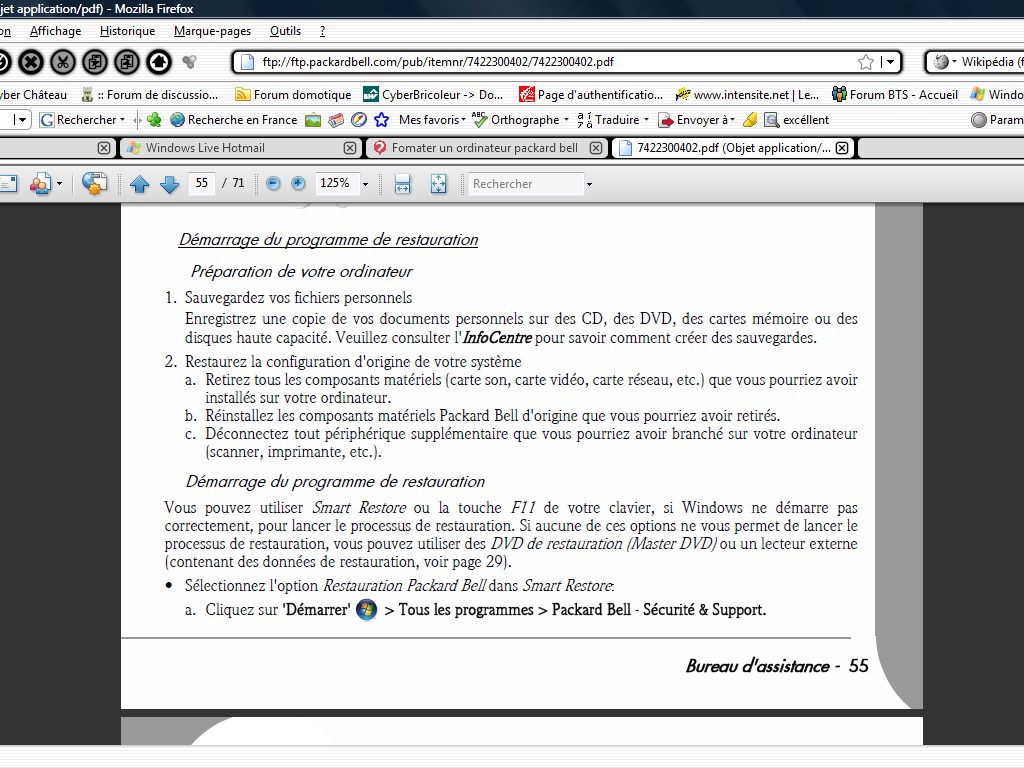The width and height of the screenshot is (1024, 768).
Task: Expand the PDF Rechercher search options arrow
Action: point(589,184)
